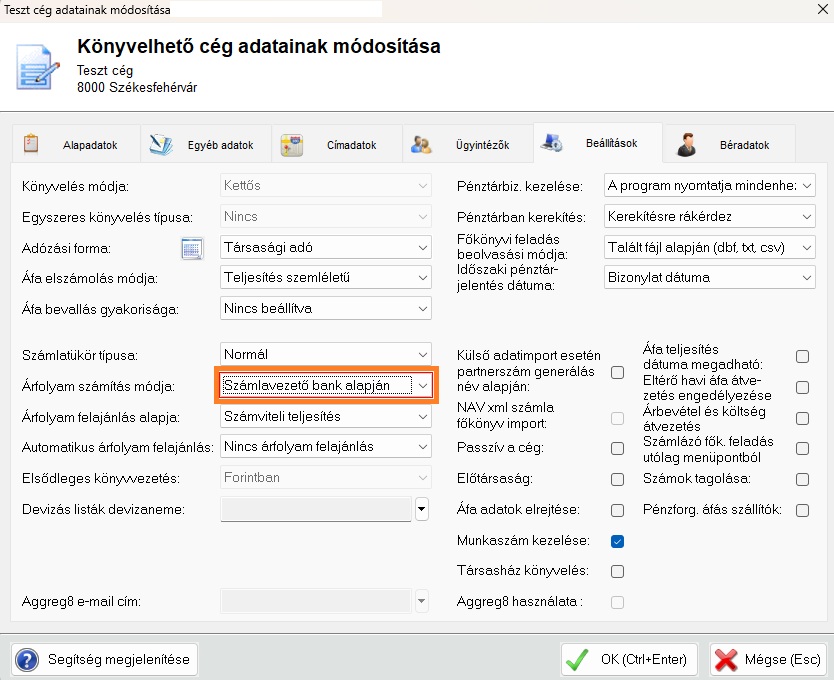Expand the Devizás listák devizaneme arrow
The height and width of the screenshot is (680, 834).
coord(422,510)
